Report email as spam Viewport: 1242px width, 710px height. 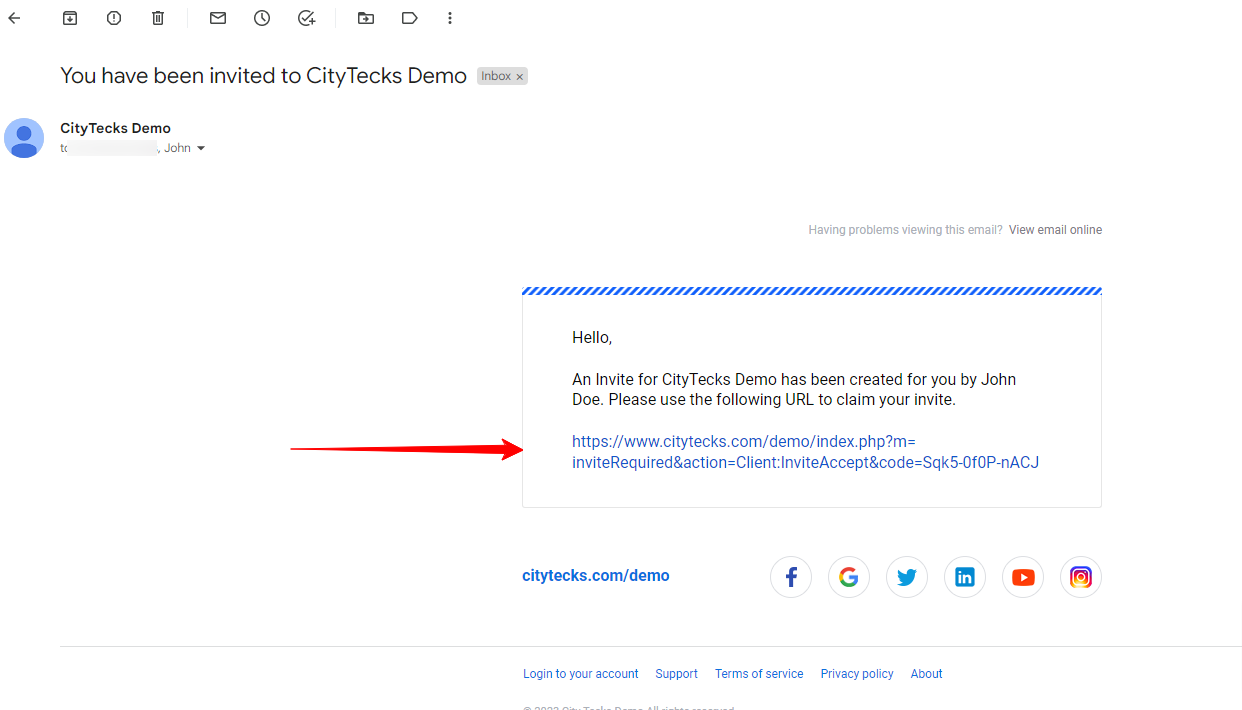114,18
